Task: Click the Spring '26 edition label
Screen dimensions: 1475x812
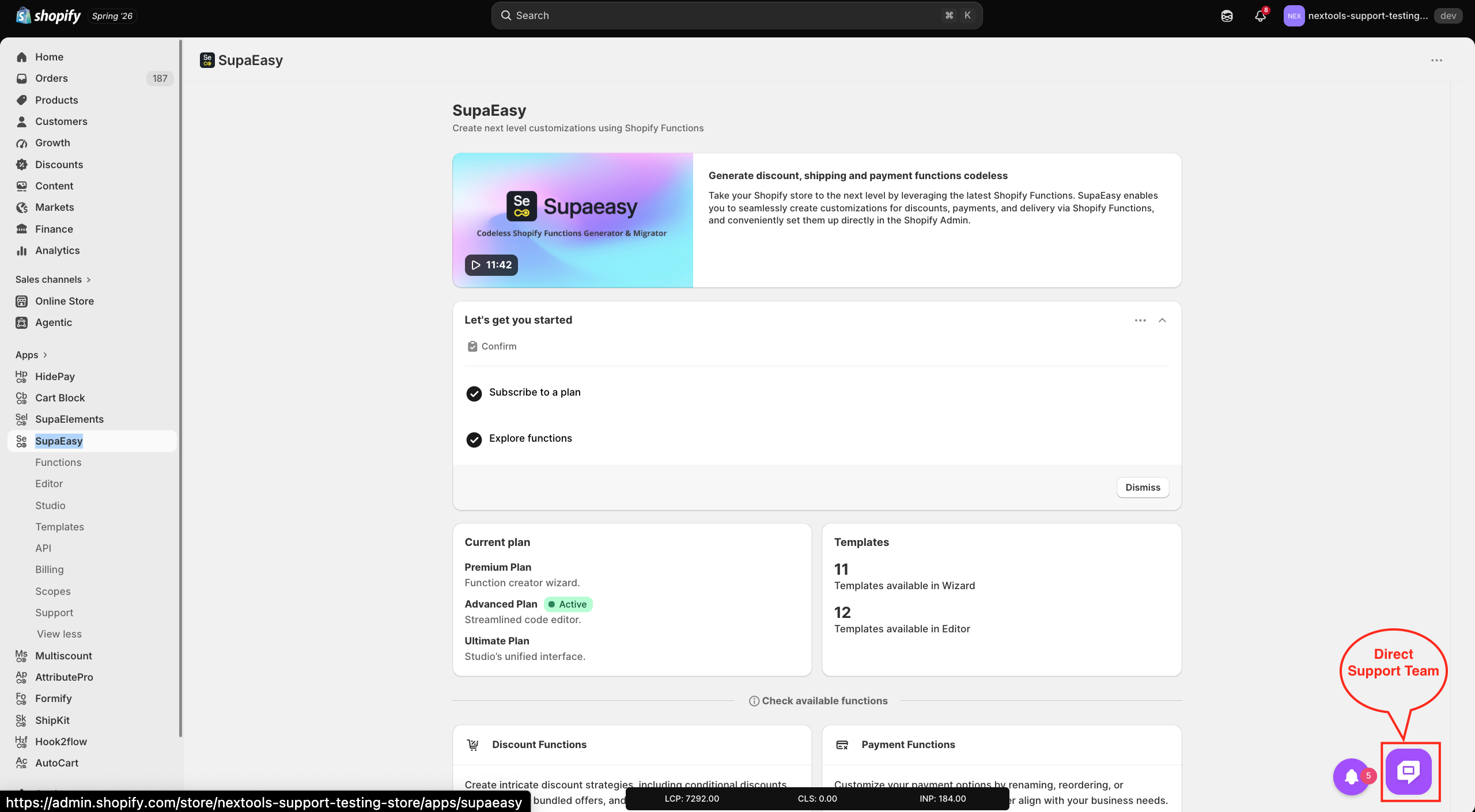Action: tap(112, 16)
